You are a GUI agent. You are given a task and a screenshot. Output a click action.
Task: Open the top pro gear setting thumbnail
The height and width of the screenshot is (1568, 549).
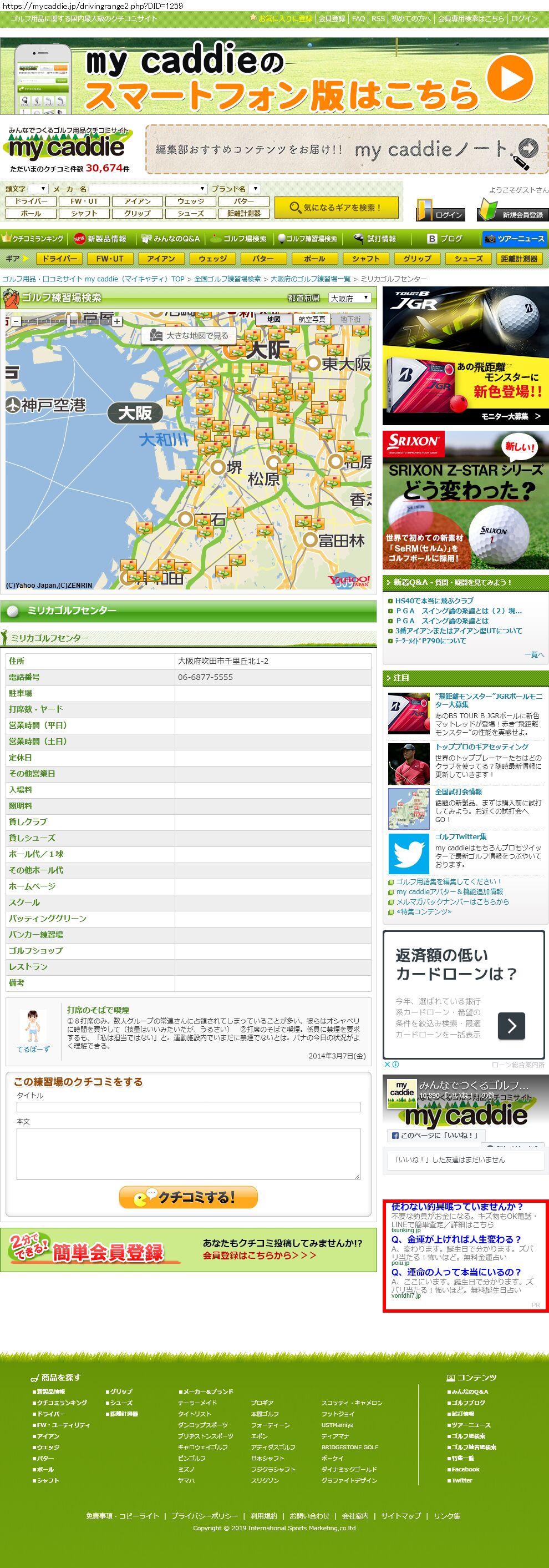(409, 764)
